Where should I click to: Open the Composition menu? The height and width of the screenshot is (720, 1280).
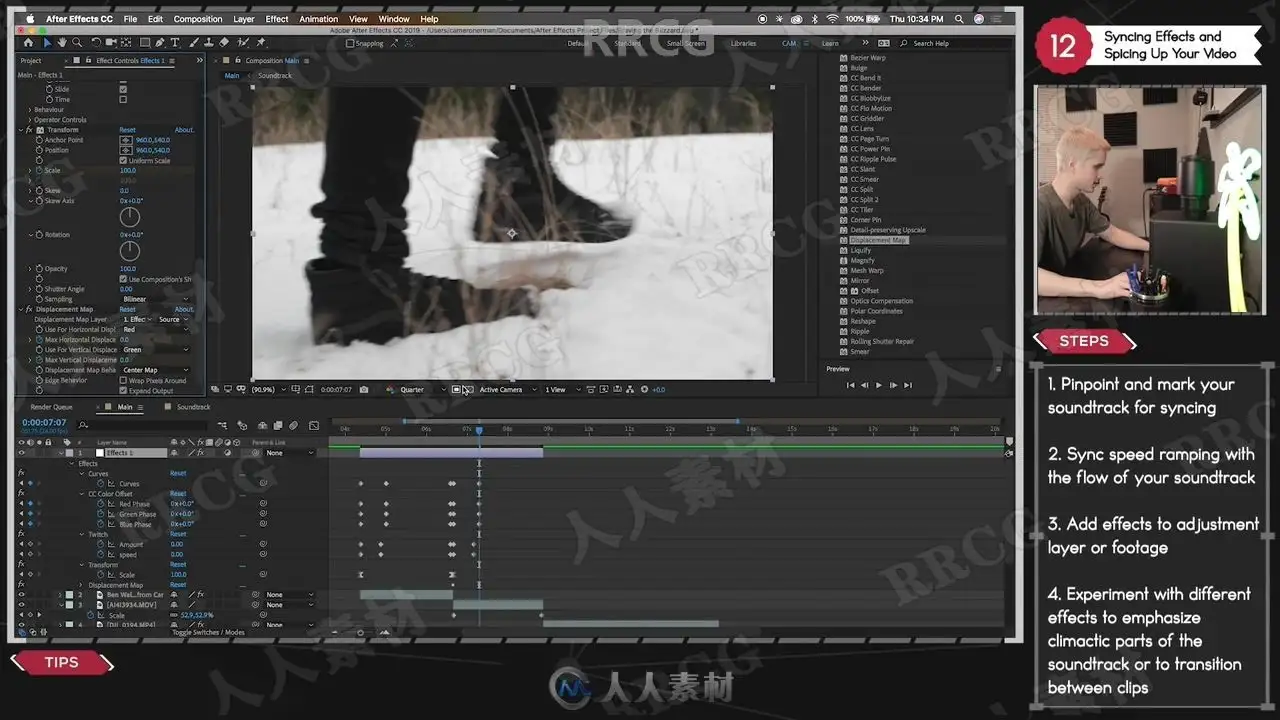coord(198,19)
